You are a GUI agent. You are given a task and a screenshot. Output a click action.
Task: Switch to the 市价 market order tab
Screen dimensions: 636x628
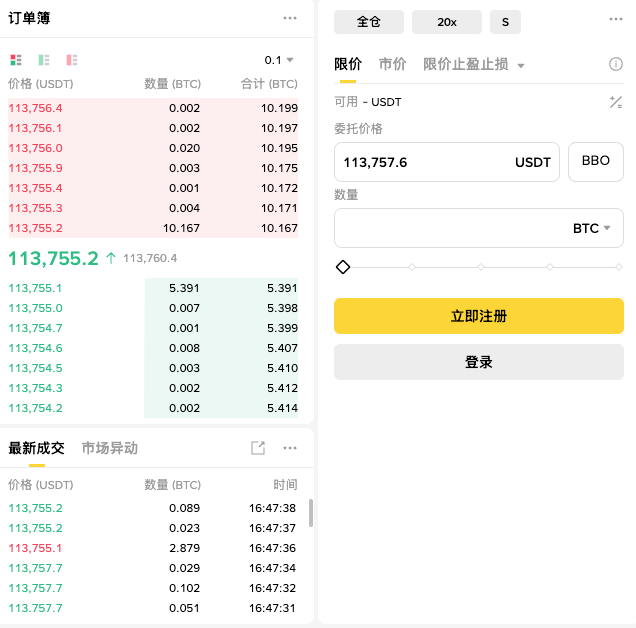pos(392,64)
